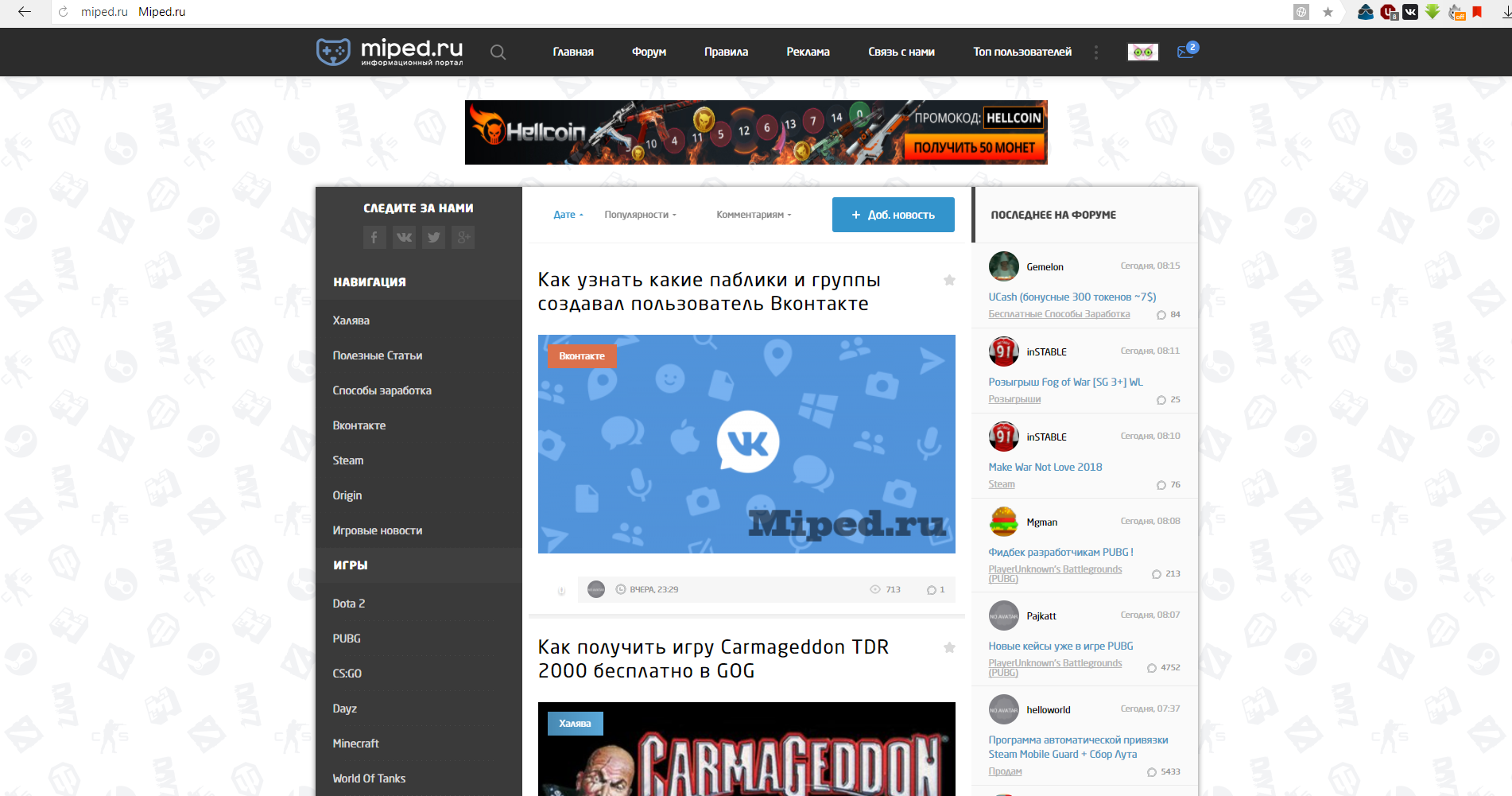This screenshot has width=1512, height=796.
Task: Bookmark the page with the star icon
Action: [1328, 12]
